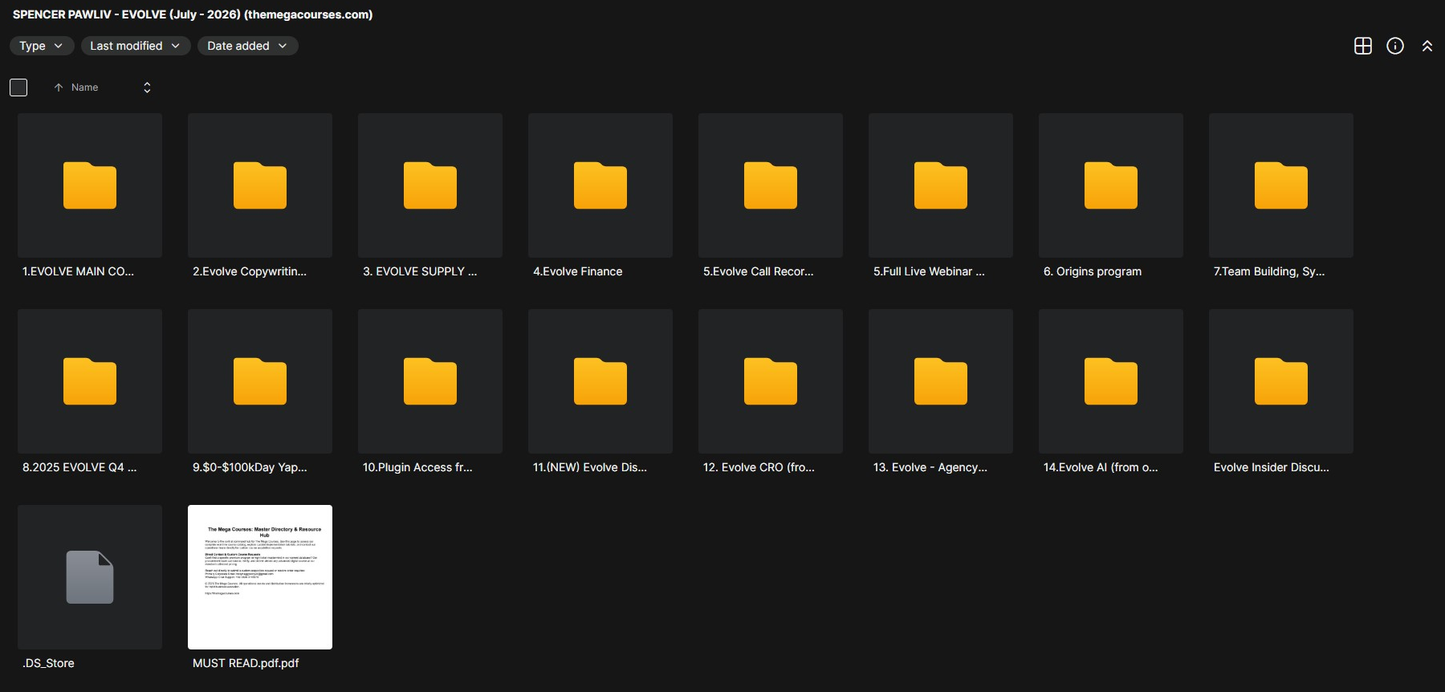The height and width of the screenshot is (692, 1445).
Task: Click the SPENCER PAWLIV - EVOLVE title
Action: (x=193, y=15)
